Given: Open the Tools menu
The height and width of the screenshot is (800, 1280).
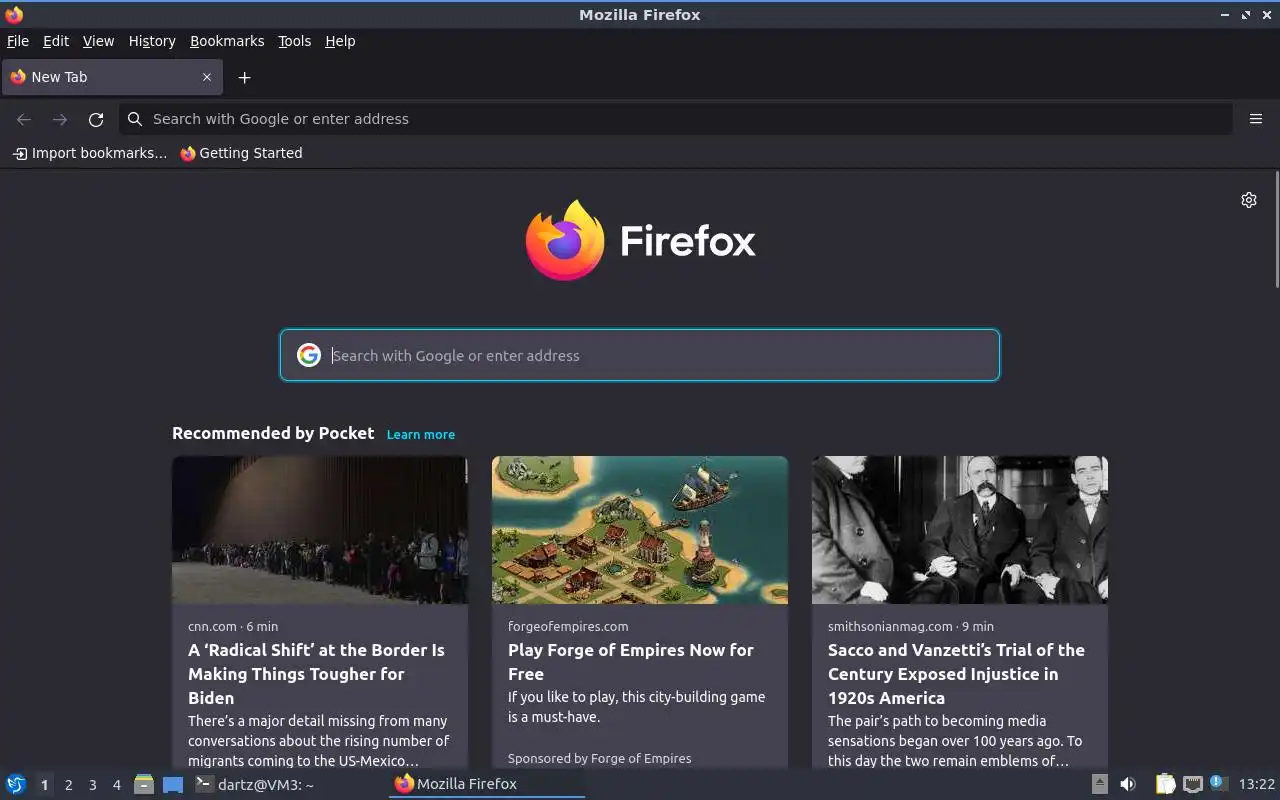Looking at the screenshot, I should point(295,41).
